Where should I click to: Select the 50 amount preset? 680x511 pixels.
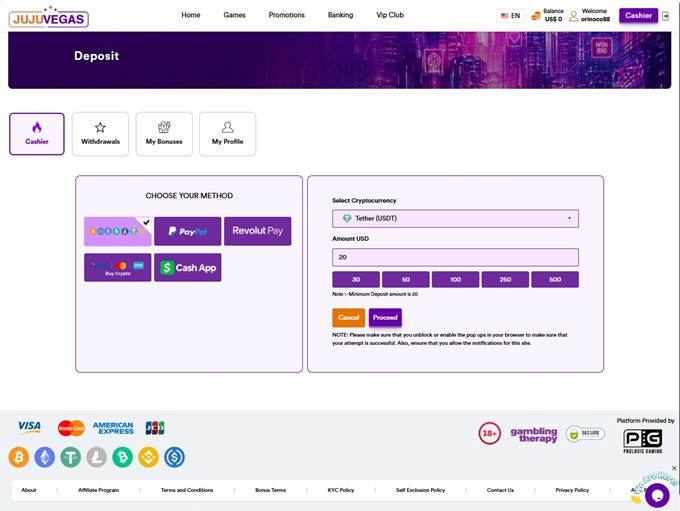[406, 279]
